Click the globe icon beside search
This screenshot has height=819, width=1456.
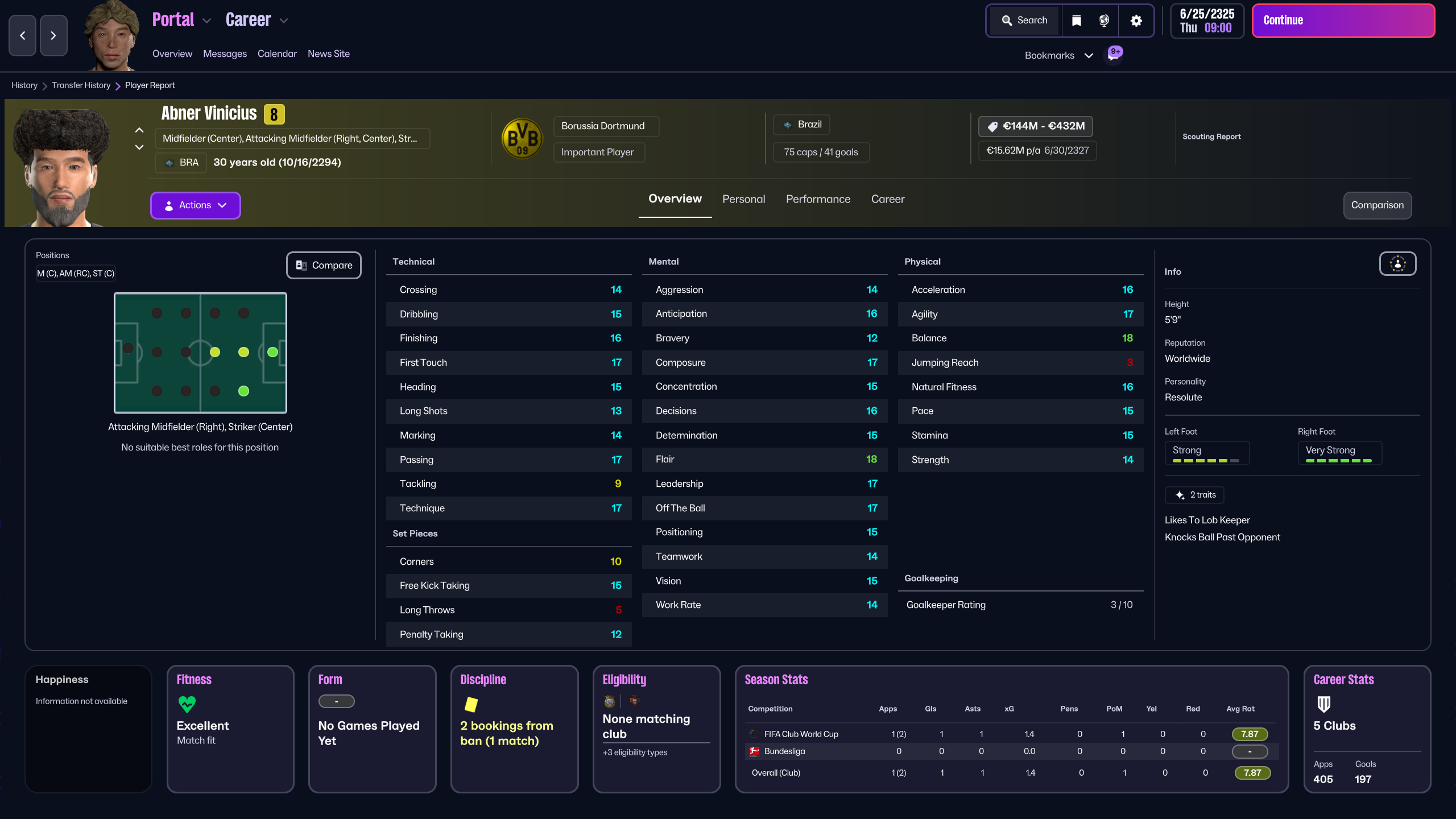pyautogui.click(x=1104, y=20)
